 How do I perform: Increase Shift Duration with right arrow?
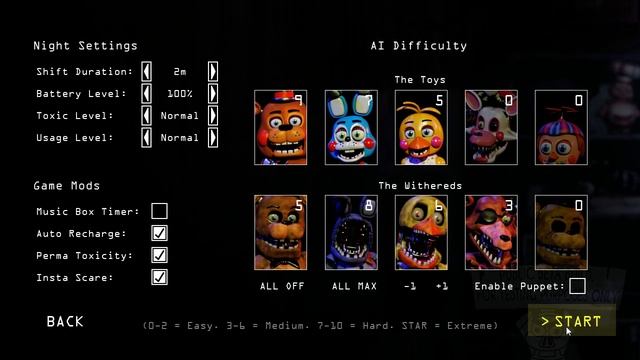213,72
